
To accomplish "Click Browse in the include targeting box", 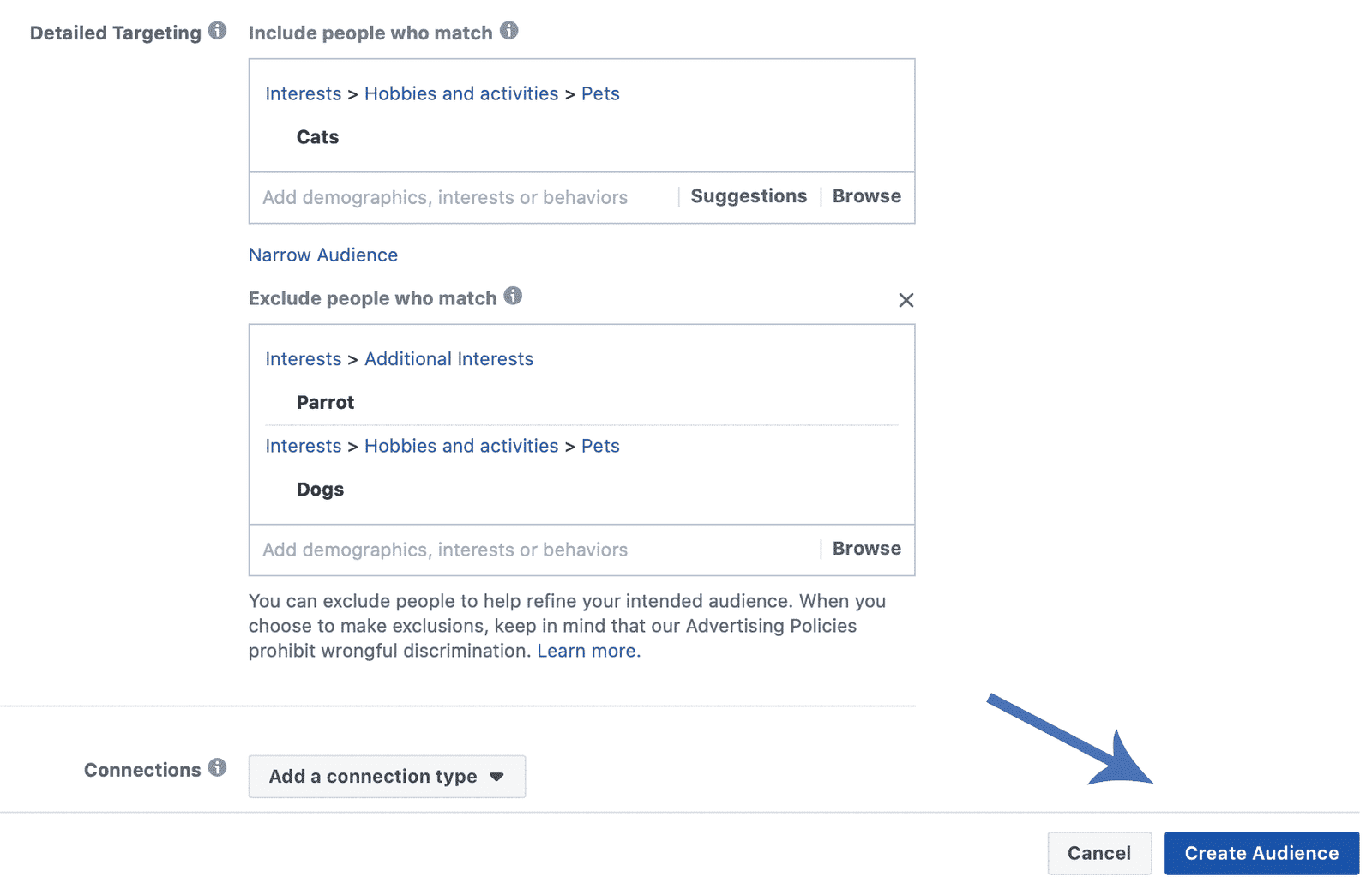I will click(x=866, y=196).
